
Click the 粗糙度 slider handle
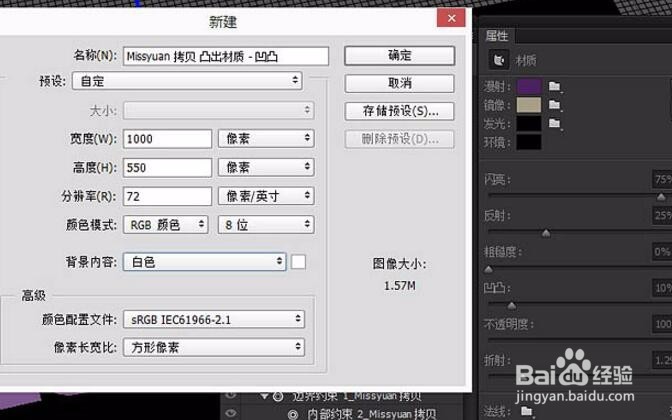(488, 270)
